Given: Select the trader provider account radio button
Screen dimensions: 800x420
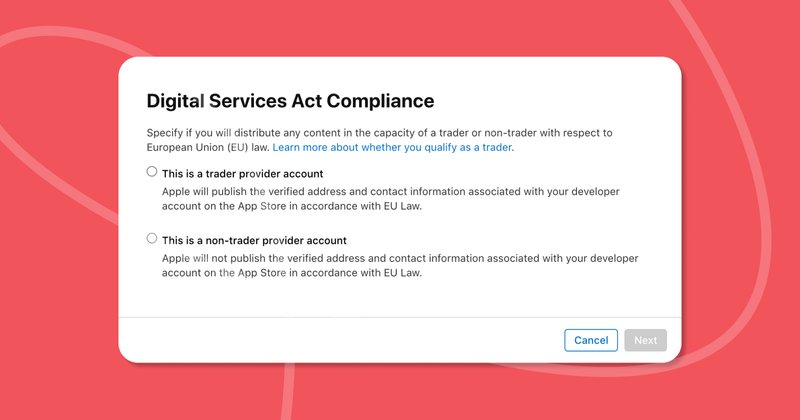Looking at the screenshot, I should pos(152,171).
